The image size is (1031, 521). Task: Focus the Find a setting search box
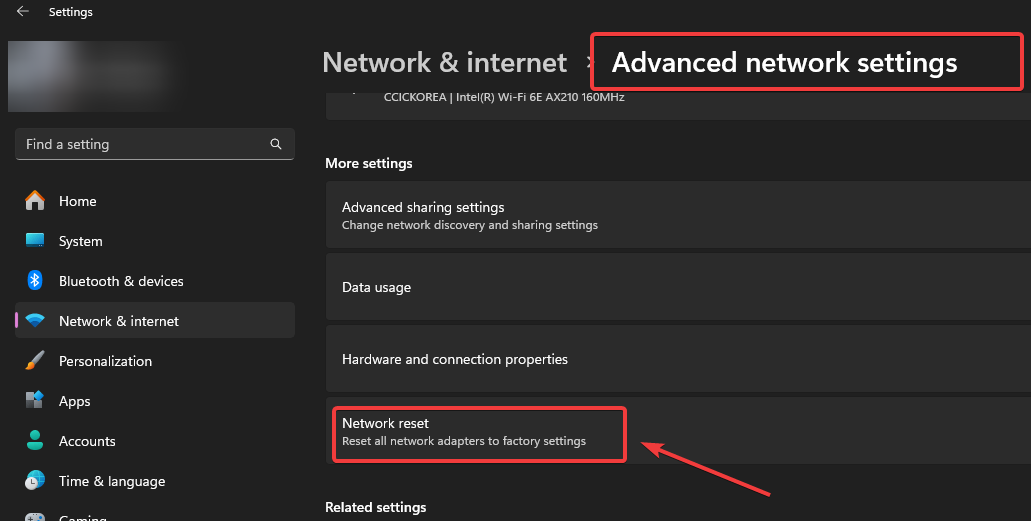(x=155, y=144)
